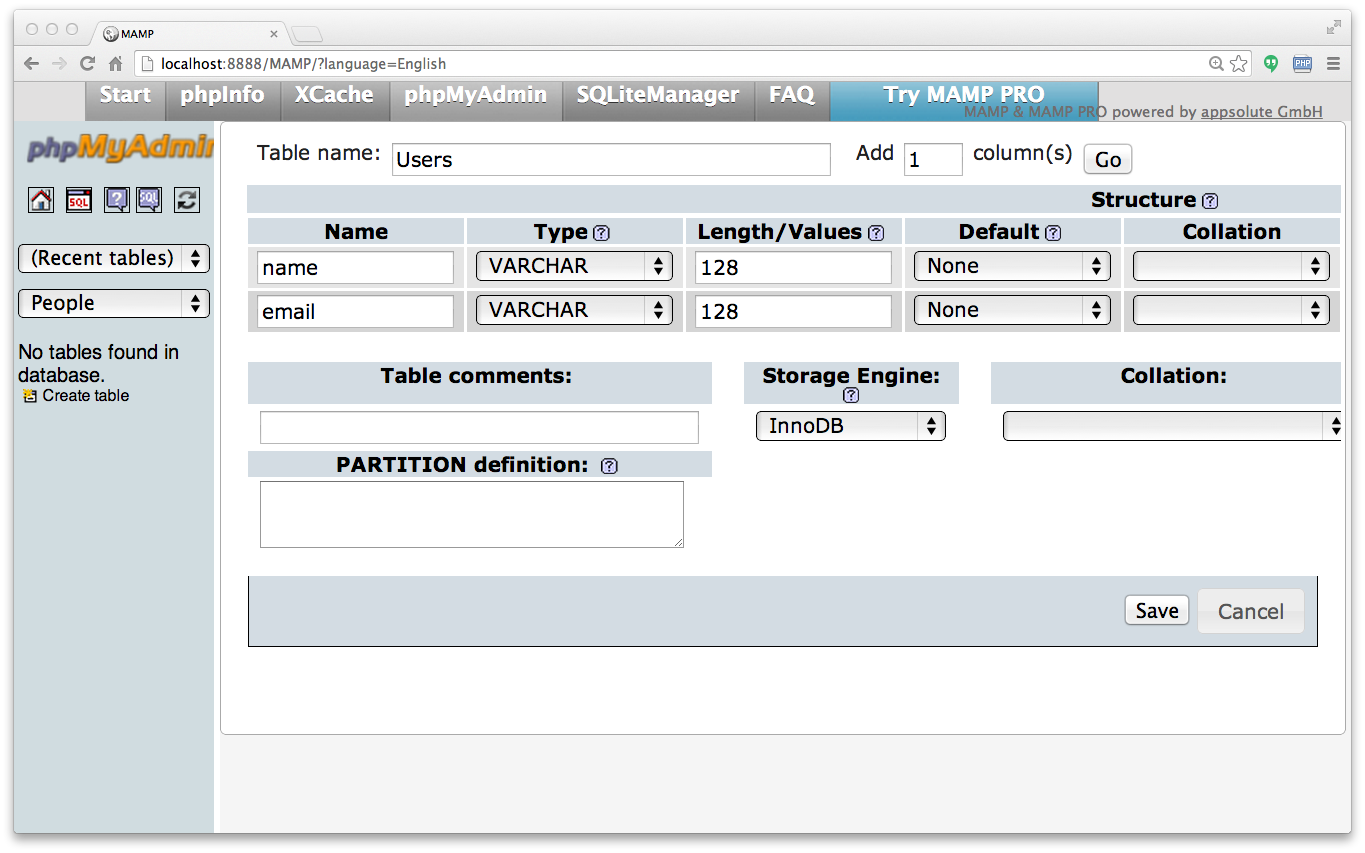Viewport: 1365px width, 853px height.
Task: Click the Create table link
Action: tap(86, 396)
